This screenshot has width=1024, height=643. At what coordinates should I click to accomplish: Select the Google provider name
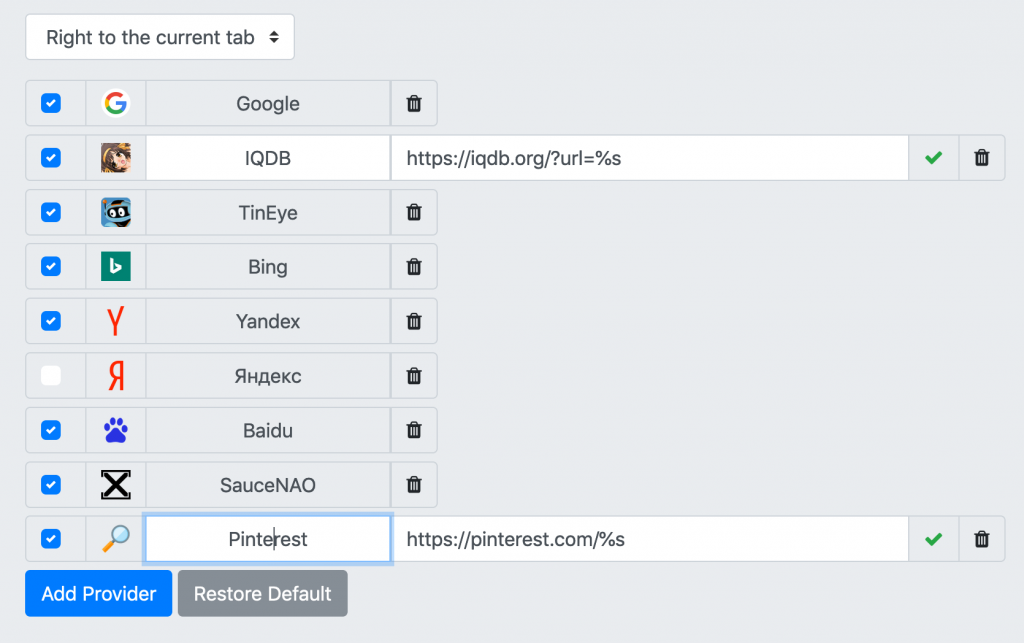[268, 103]
